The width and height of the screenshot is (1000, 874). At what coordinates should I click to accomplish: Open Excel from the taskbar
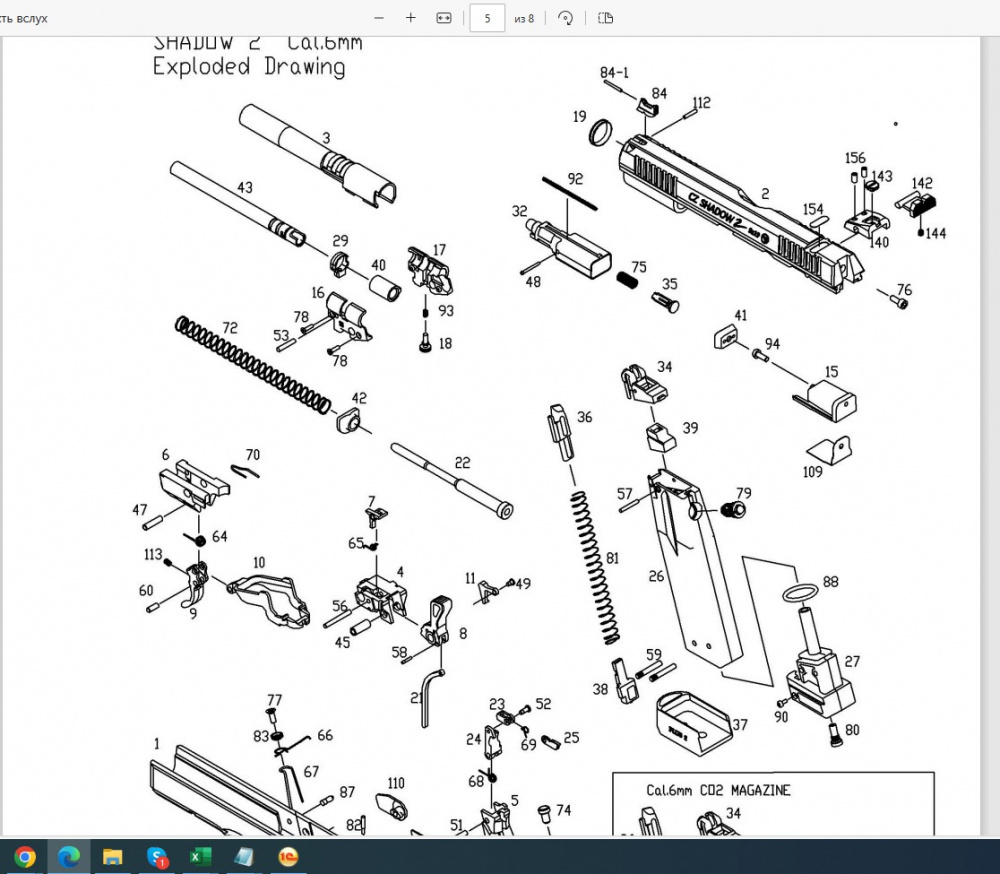(200, 856)
